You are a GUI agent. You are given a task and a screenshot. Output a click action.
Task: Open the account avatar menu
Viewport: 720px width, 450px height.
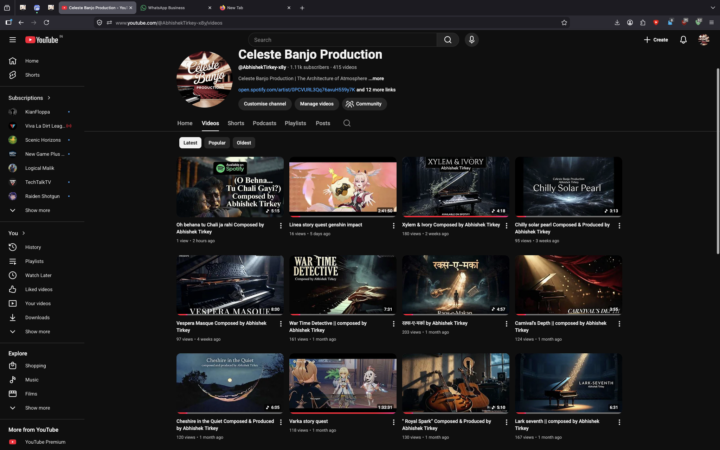point(703,40)
